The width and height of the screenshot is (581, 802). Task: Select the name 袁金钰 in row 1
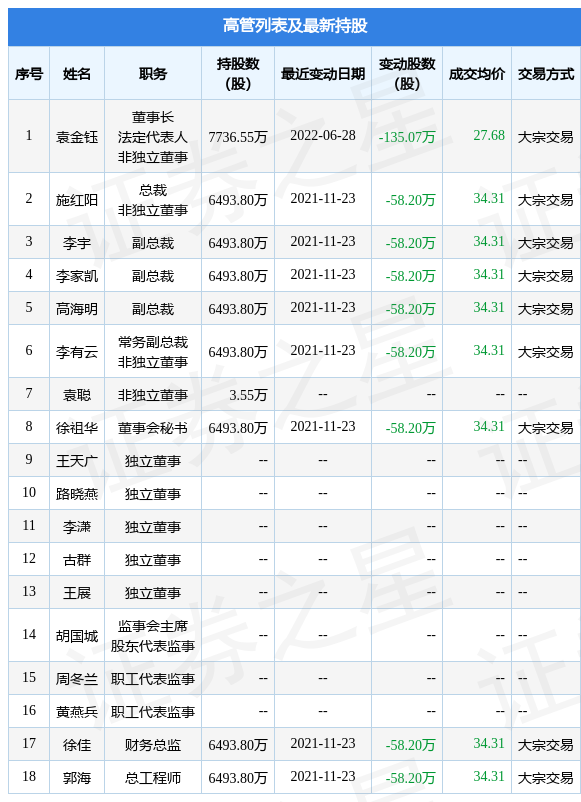(77, 137)
